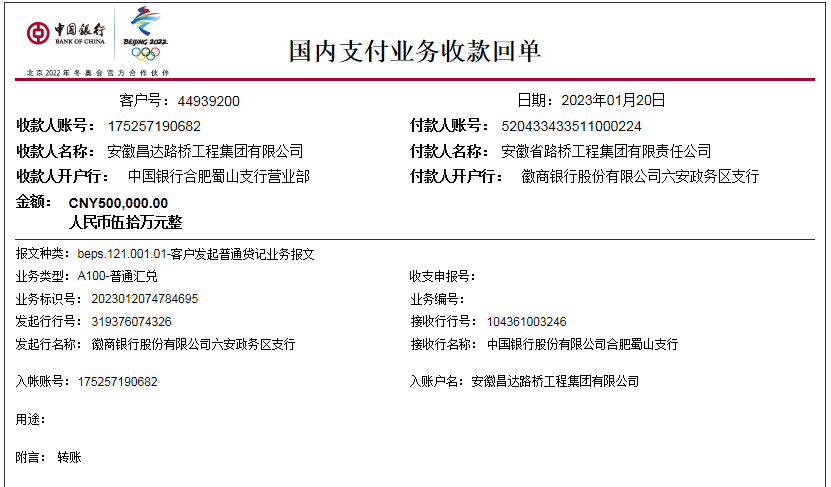Click payee bank 中国银行合肥蜀山支行营业部

tap(218, 176)
